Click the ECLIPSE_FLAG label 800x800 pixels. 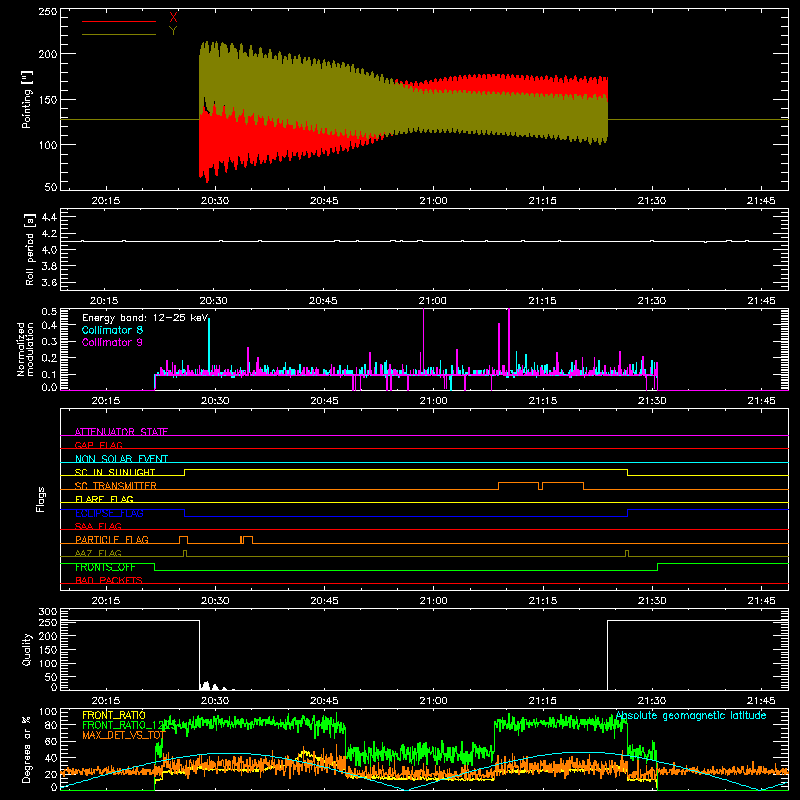[109, 513]
